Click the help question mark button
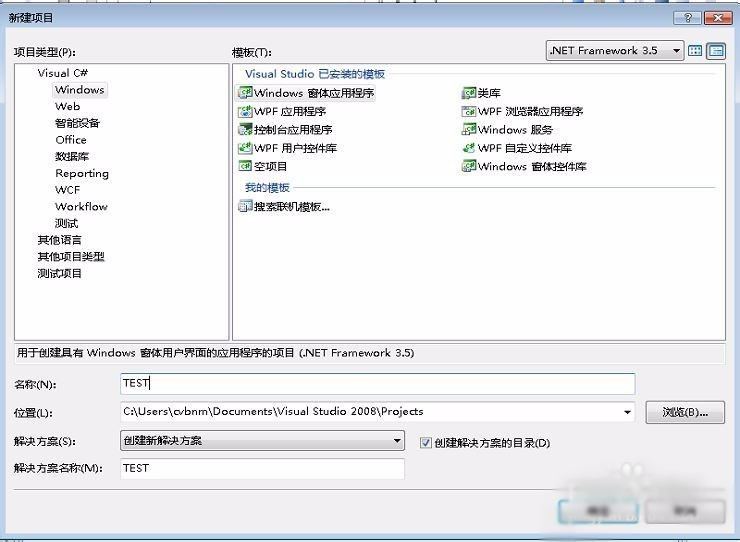Screen dimensions: 740x542 [x=688, y=18]
